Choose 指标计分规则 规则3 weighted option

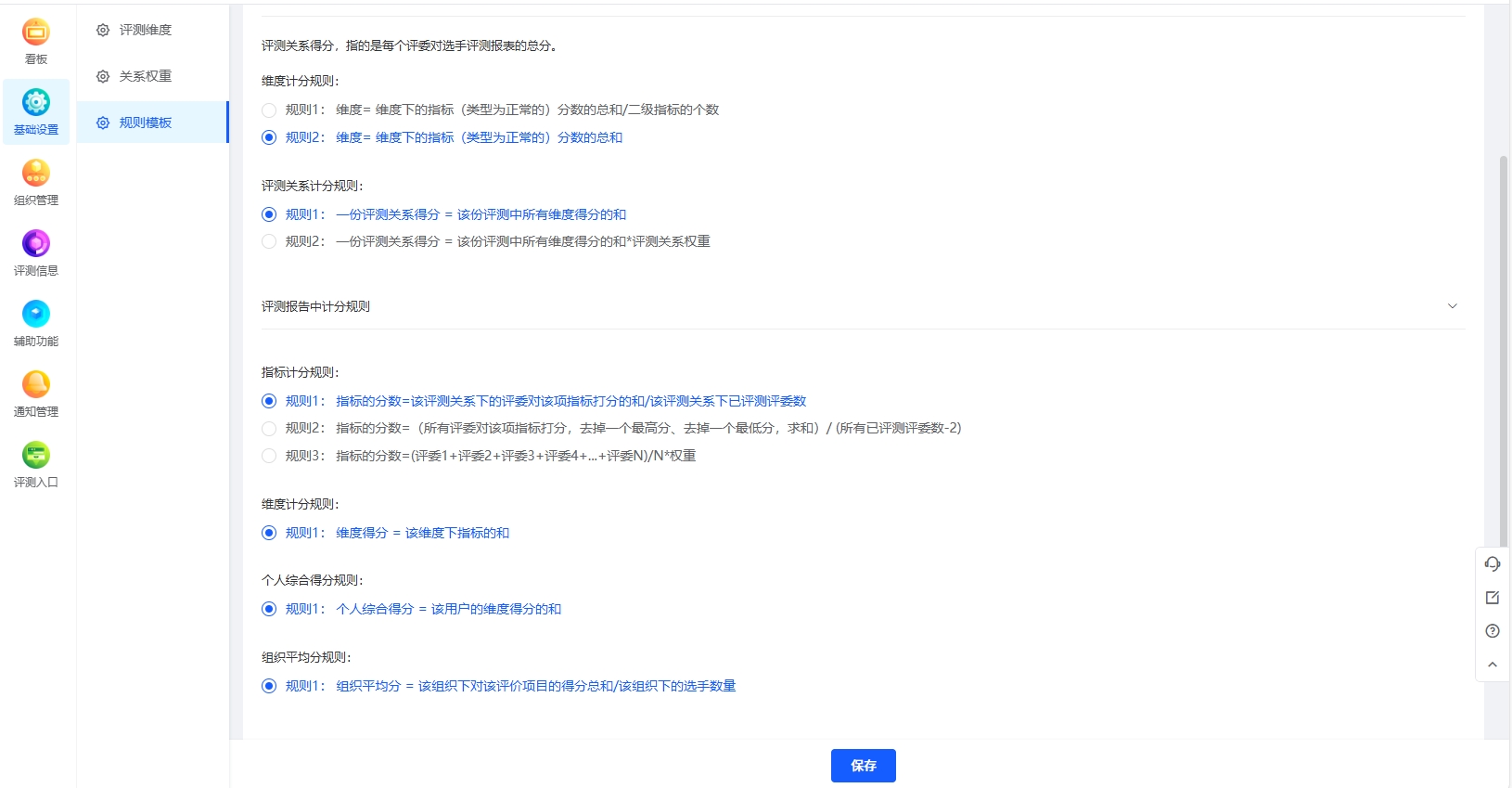269,457
